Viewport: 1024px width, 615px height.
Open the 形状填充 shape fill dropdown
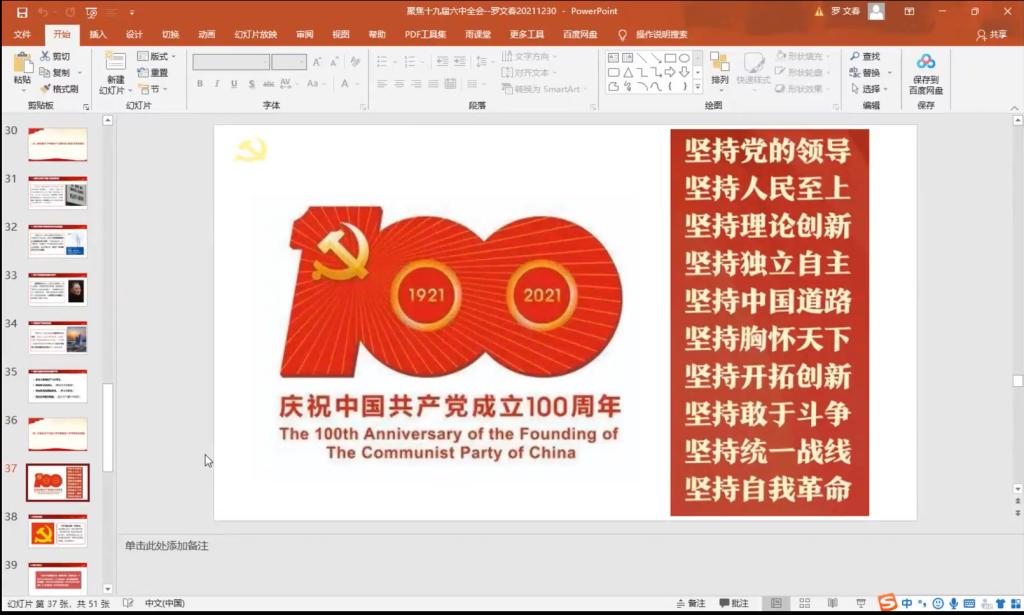click(x=801, y=56)
